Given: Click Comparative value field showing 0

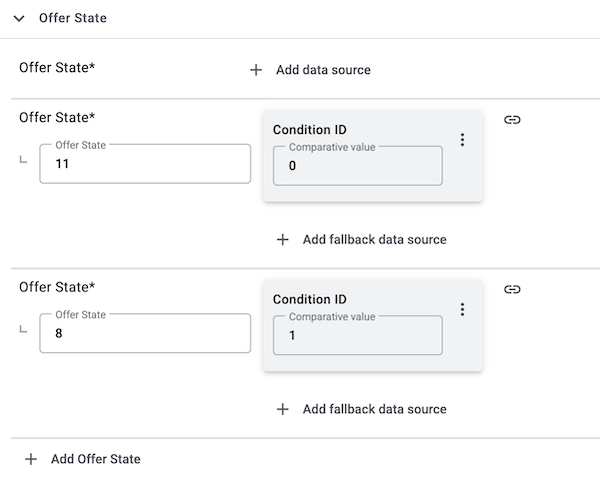Looking at the screenshot, I should (x=357, y=166).
